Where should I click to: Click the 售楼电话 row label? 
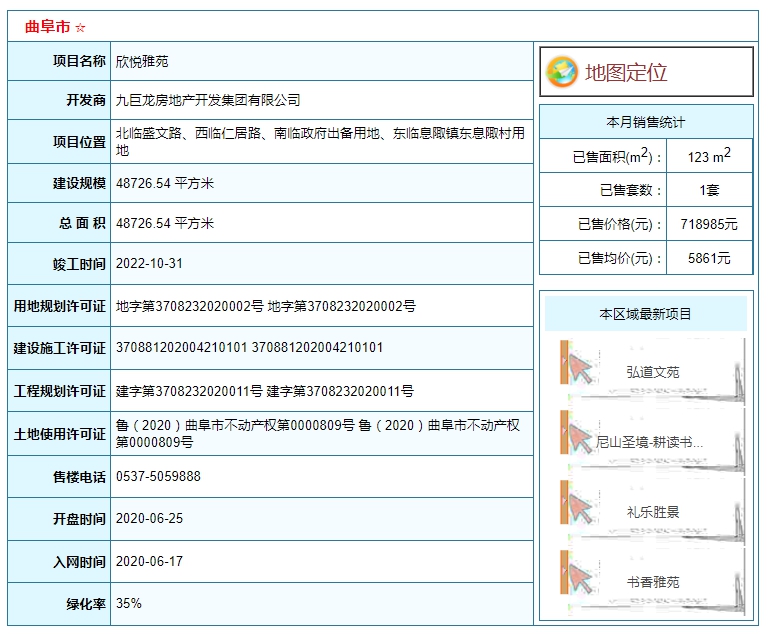coord(79,477)
